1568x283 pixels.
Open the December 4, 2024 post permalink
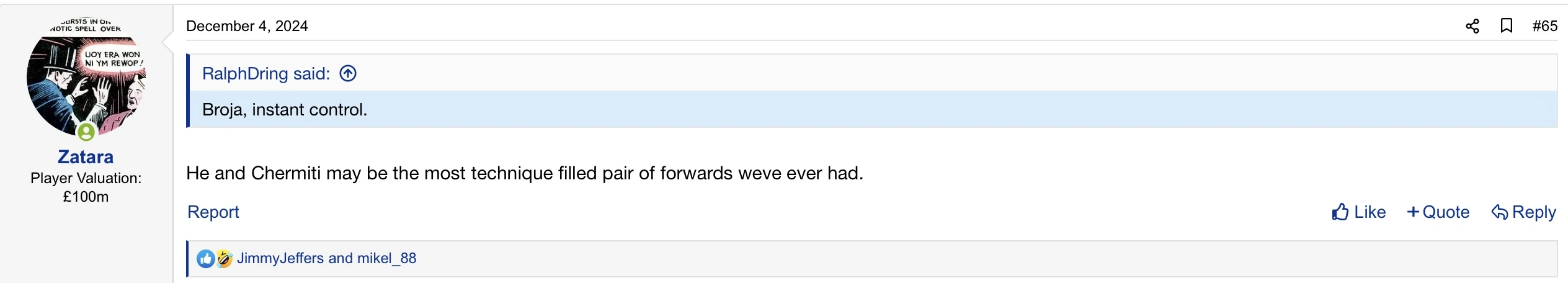247,26
